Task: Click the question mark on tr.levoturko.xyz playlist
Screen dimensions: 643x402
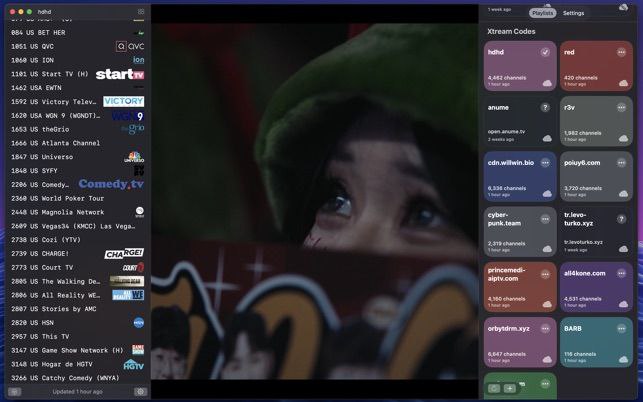Action: pyautogui.click(x=622, y=217)
